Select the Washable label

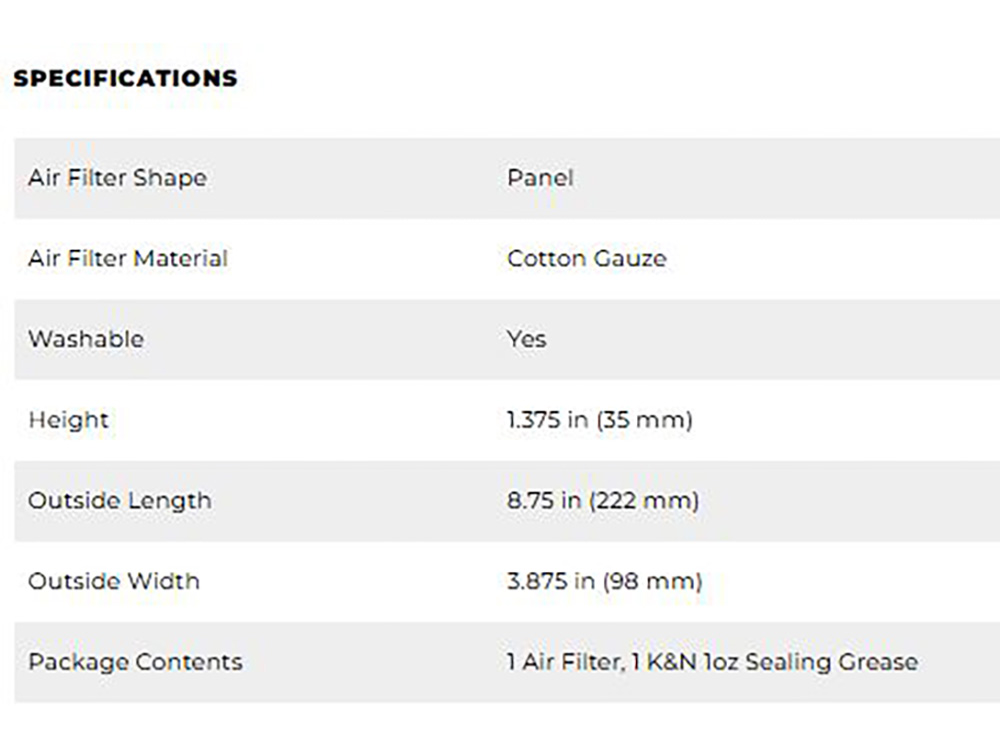pyautogui.click(x=86, y=339)
